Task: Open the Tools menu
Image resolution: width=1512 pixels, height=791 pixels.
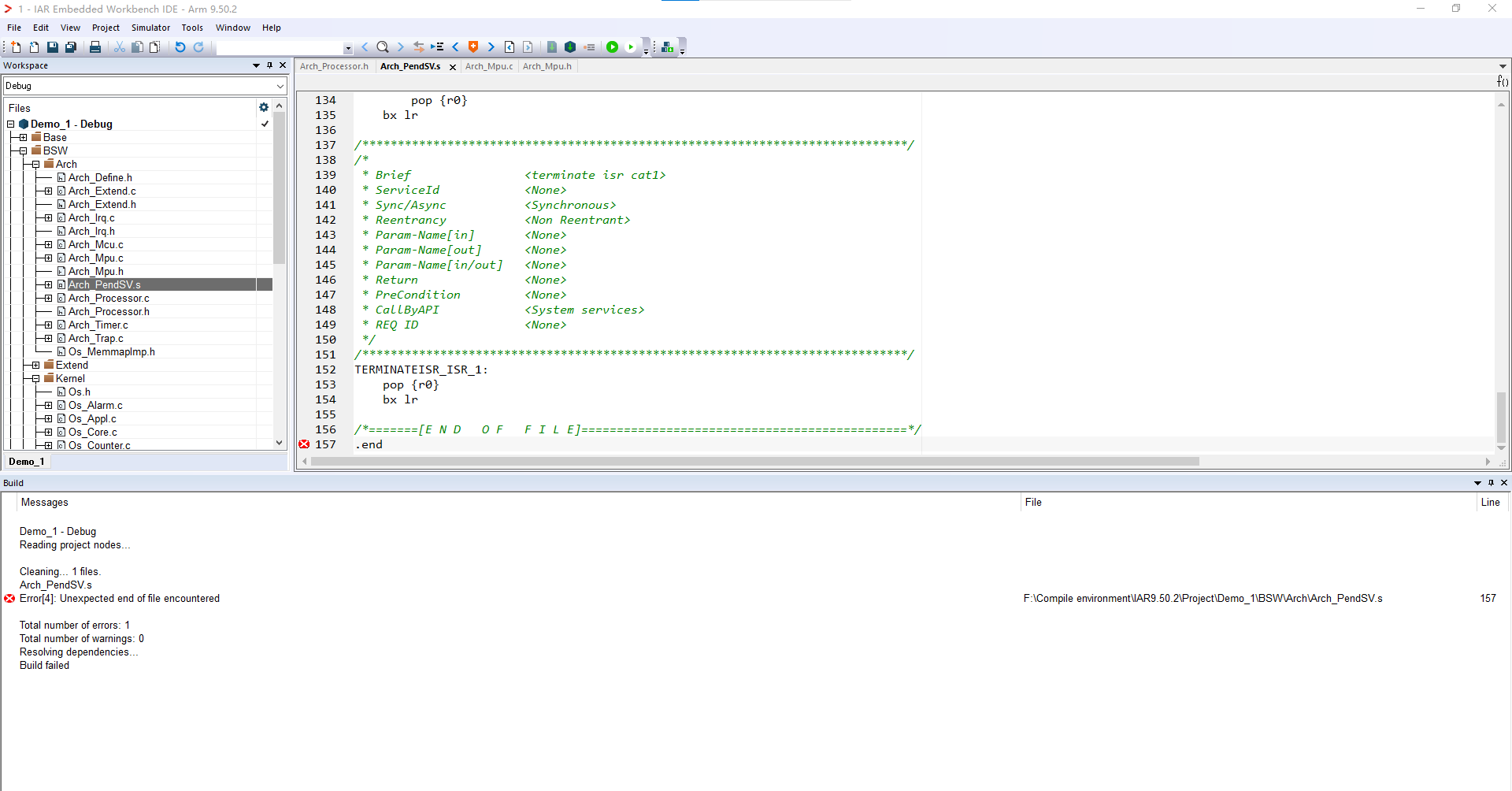Action: 192,28
